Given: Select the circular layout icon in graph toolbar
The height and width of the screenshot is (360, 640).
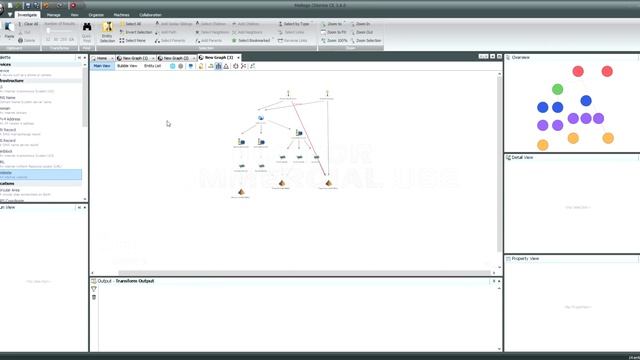Looking at the screenshot, I should click(236, 66).
